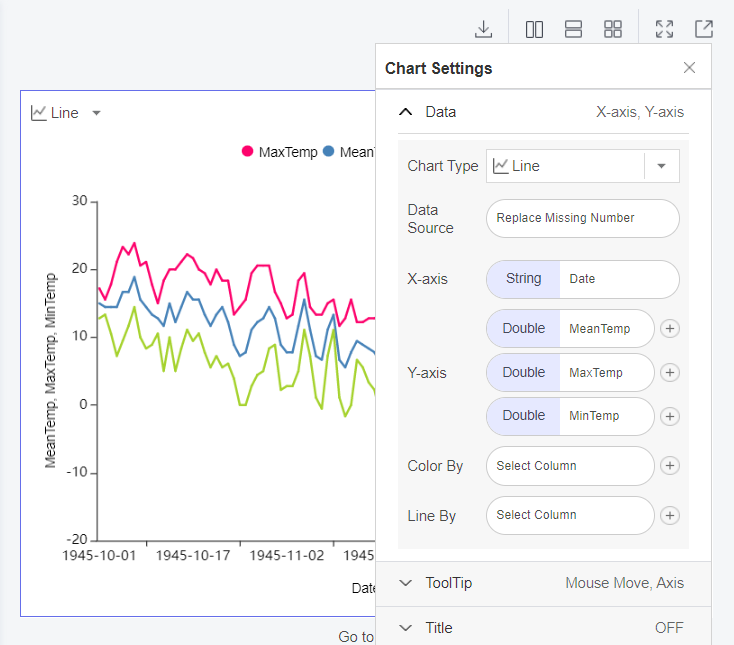Toggle MeanTemp legend blue dot

[x=329, y=151]
